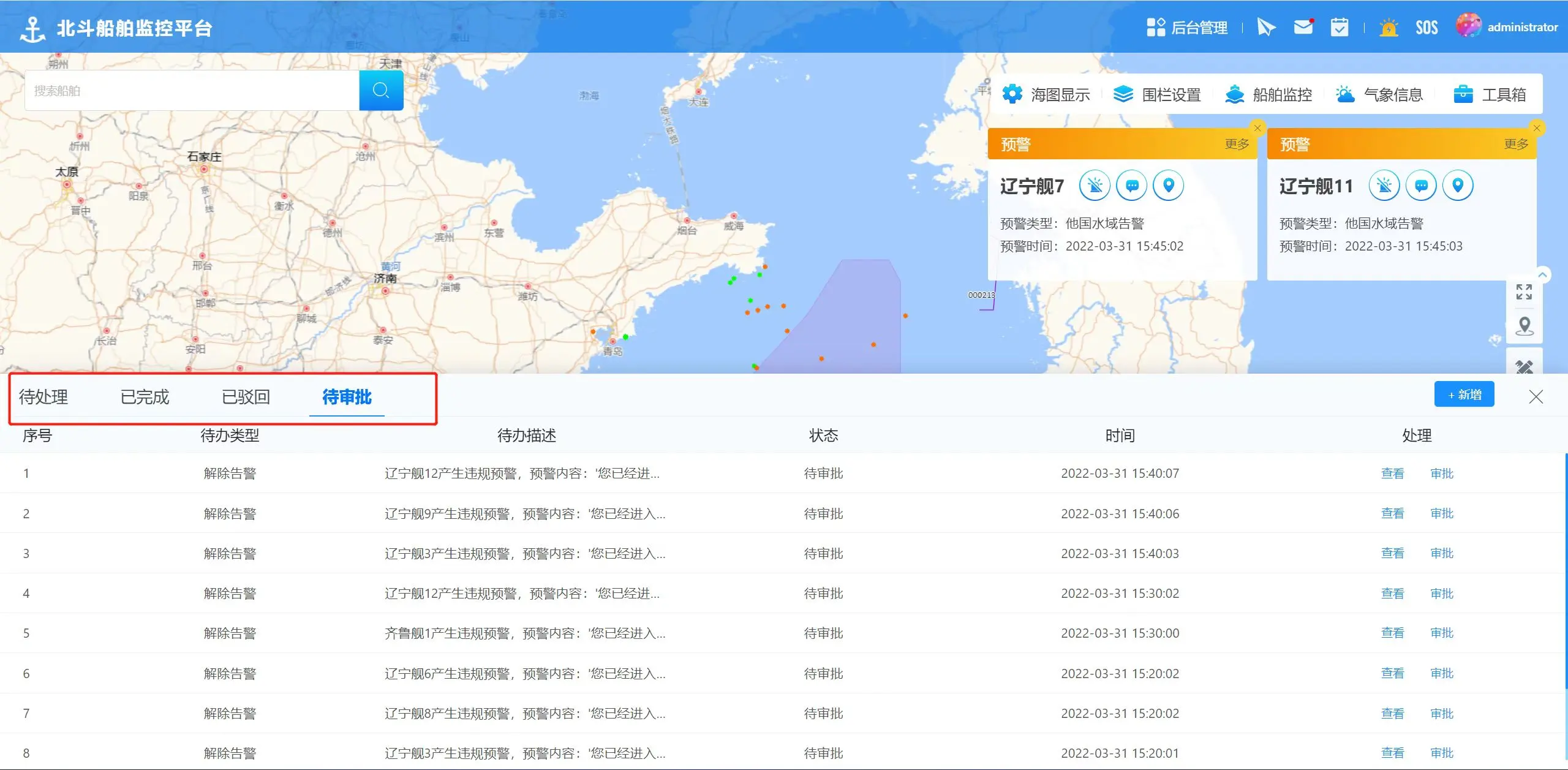Locate 辽宁舰11 on the map
The image size is (1568, 770).
1458,186
